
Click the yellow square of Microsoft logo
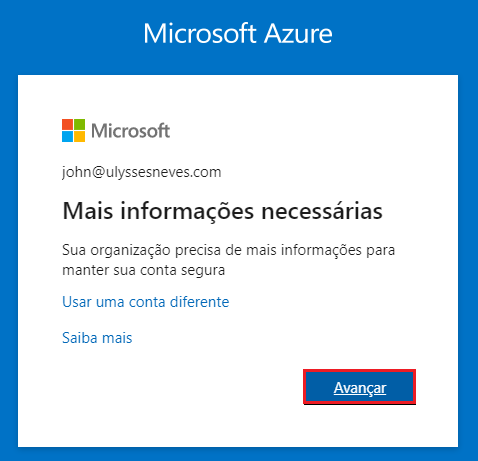(x=79, y=136)
